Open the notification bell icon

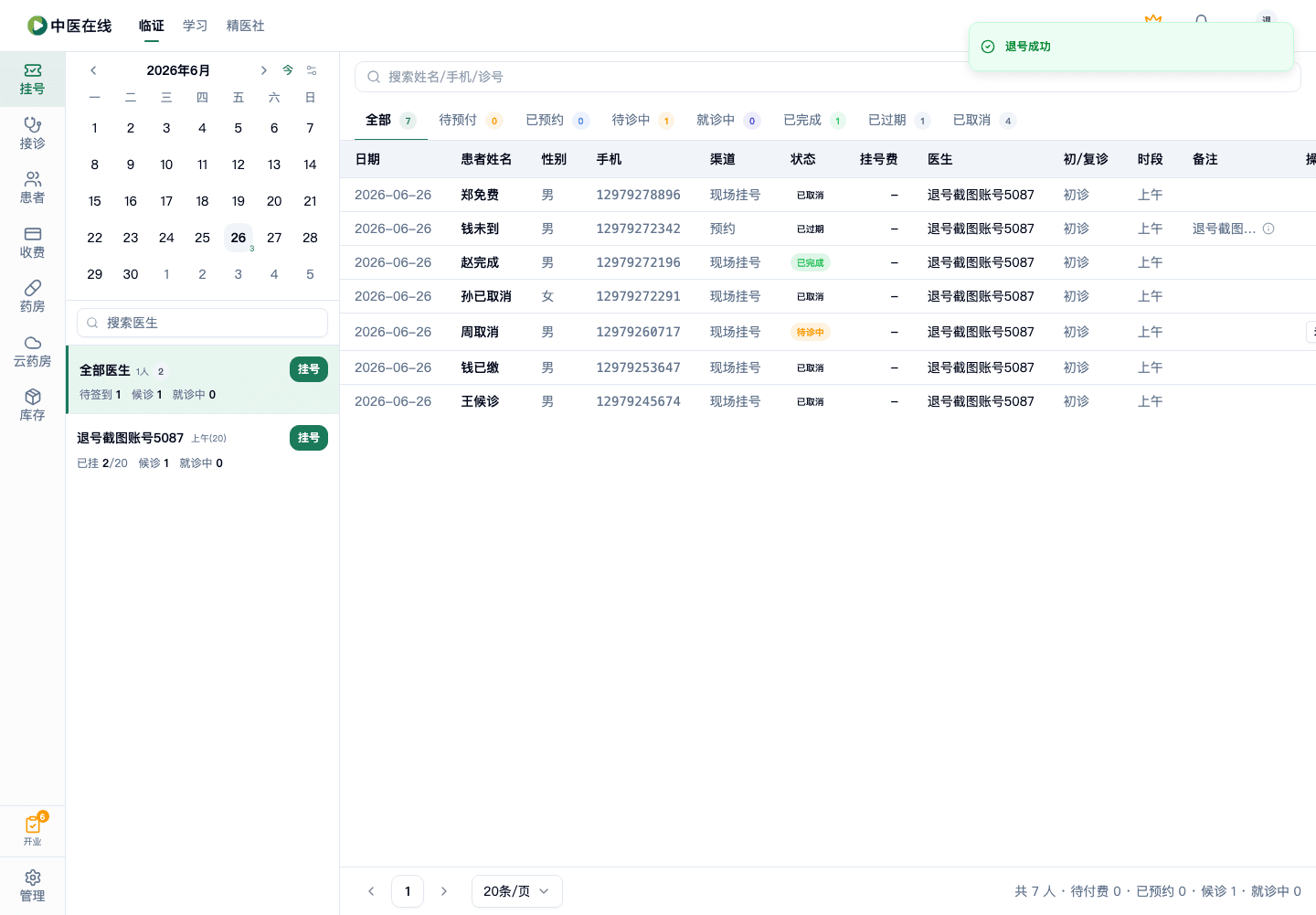[x=1201, y=20]
